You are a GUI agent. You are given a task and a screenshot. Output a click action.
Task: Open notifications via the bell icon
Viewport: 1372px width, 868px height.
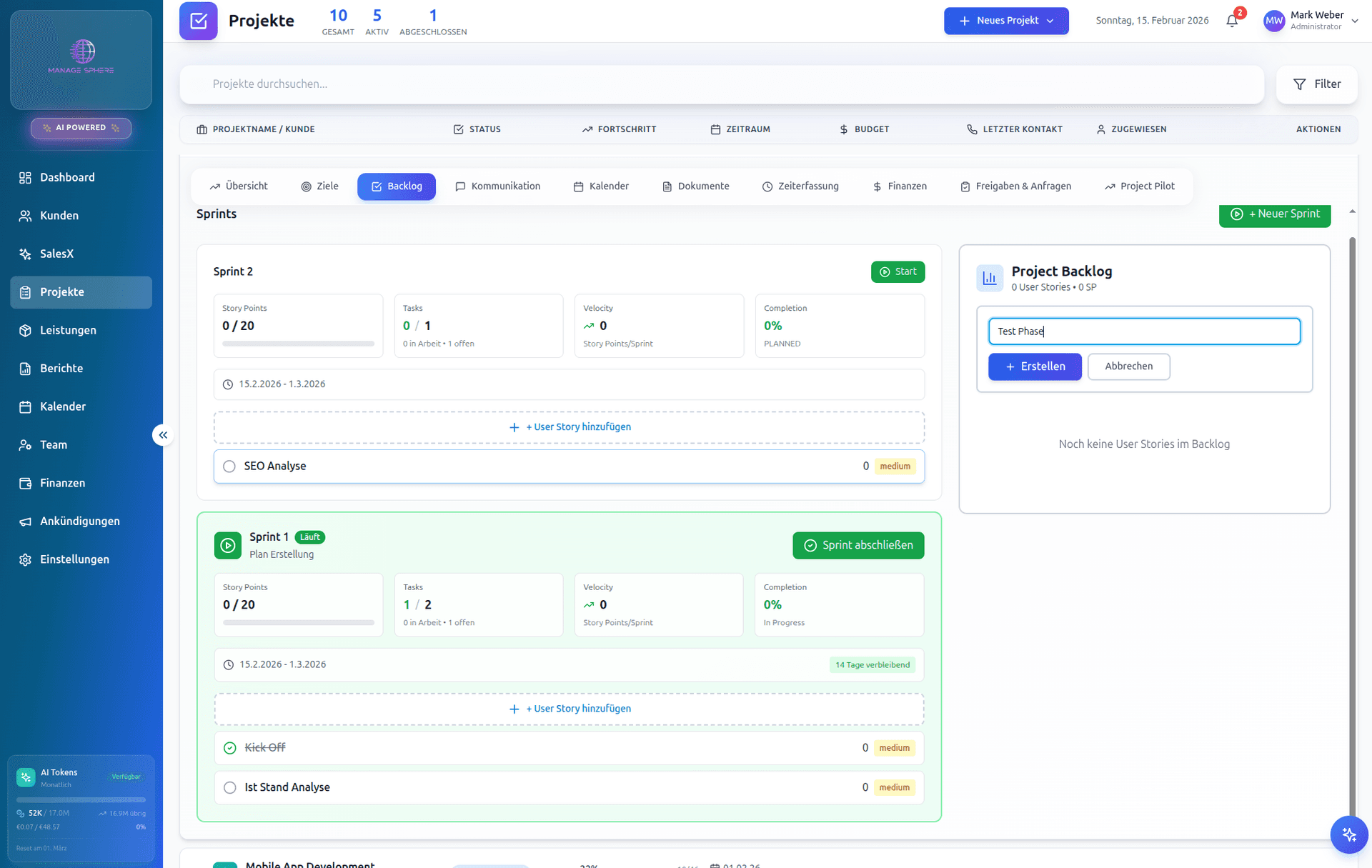pyautogui.click(x=1231, y=20)
